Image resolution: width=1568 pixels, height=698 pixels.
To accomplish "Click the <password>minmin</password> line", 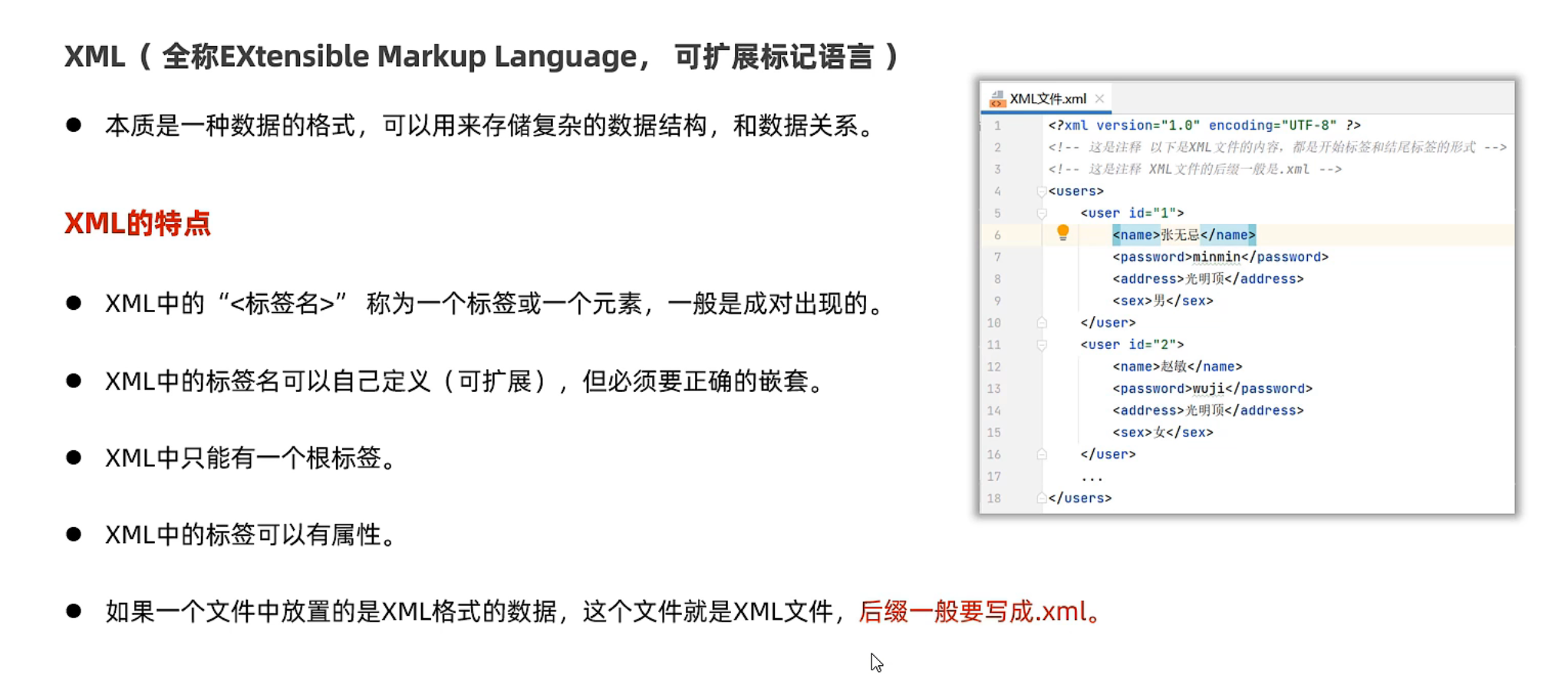I will pos(1220,257).
